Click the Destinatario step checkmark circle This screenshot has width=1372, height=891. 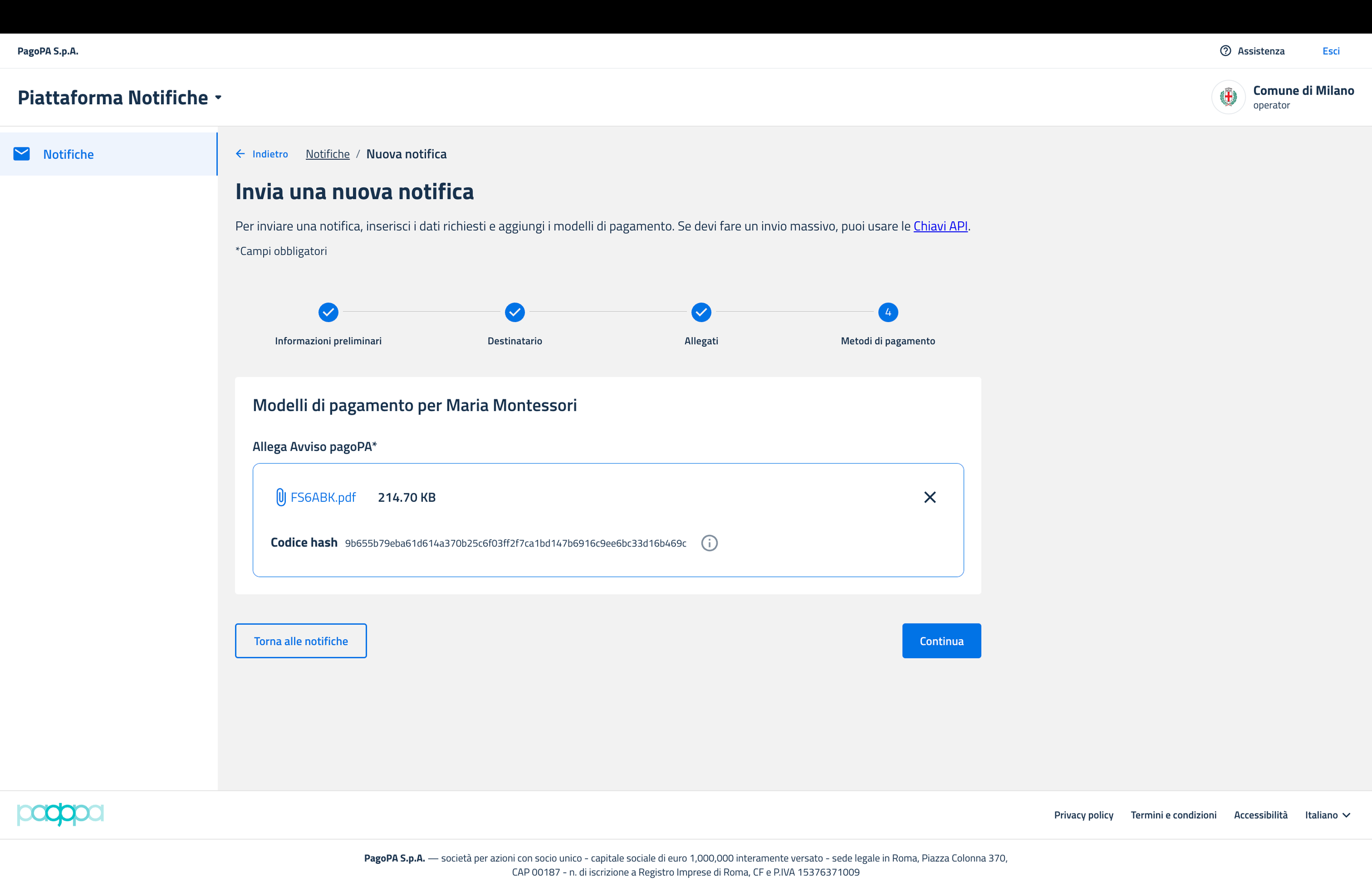514,312
